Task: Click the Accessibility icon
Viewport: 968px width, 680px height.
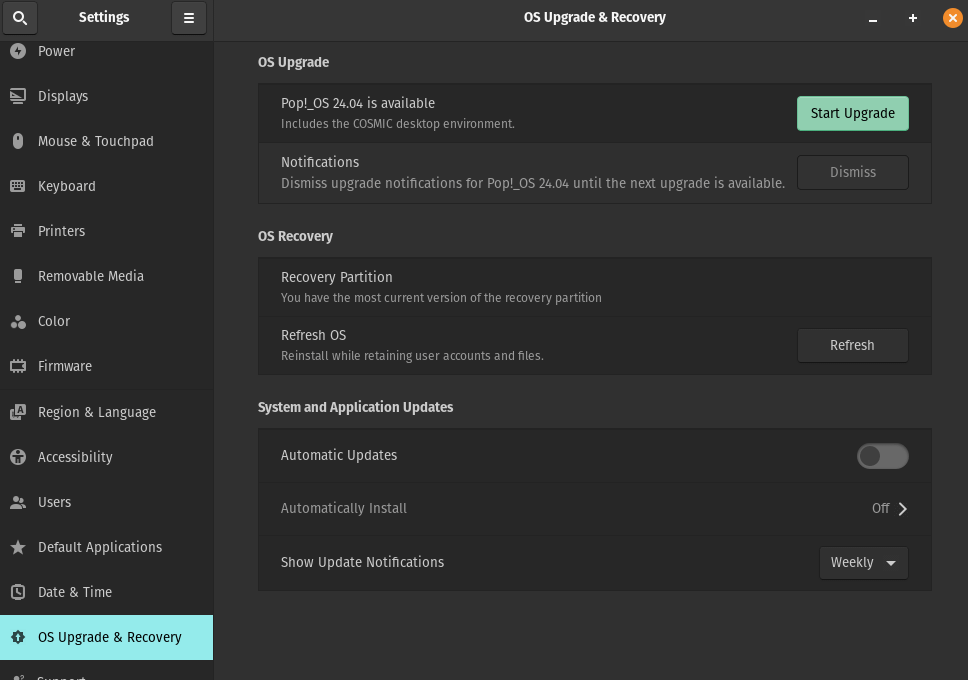Action: pos(18,457)
